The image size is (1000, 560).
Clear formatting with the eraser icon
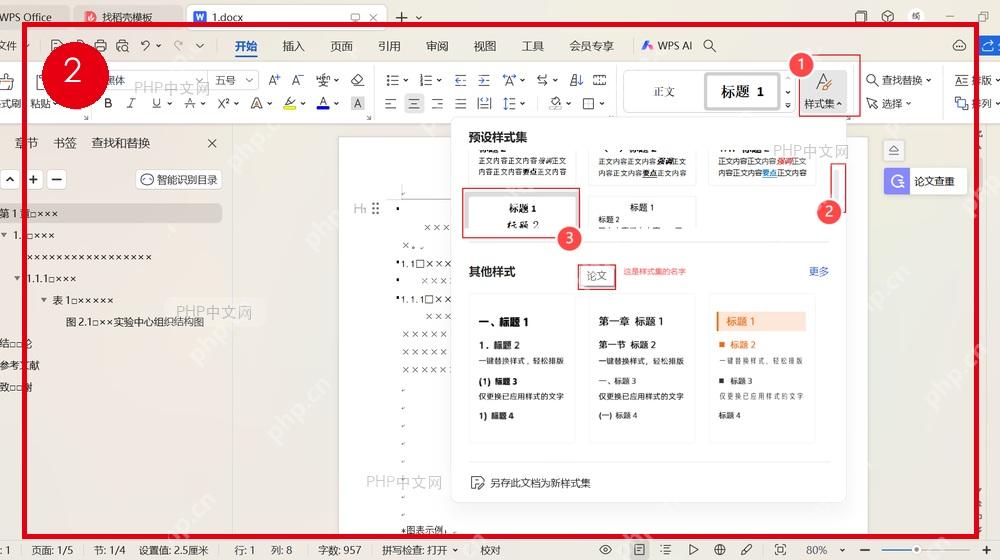click(x=357, y=80)
